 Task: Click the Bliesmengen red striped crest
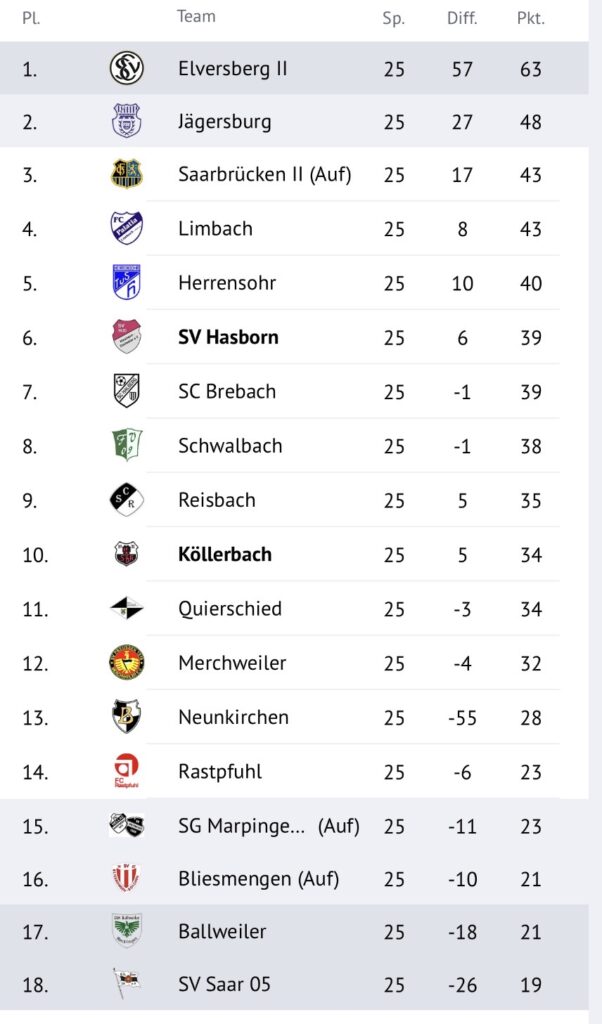point(127,878)
